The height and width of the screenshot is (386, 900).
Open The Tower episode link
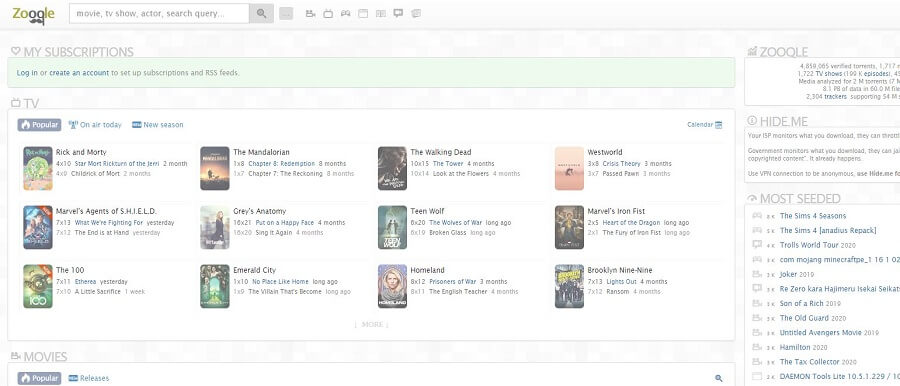(448, 164)
